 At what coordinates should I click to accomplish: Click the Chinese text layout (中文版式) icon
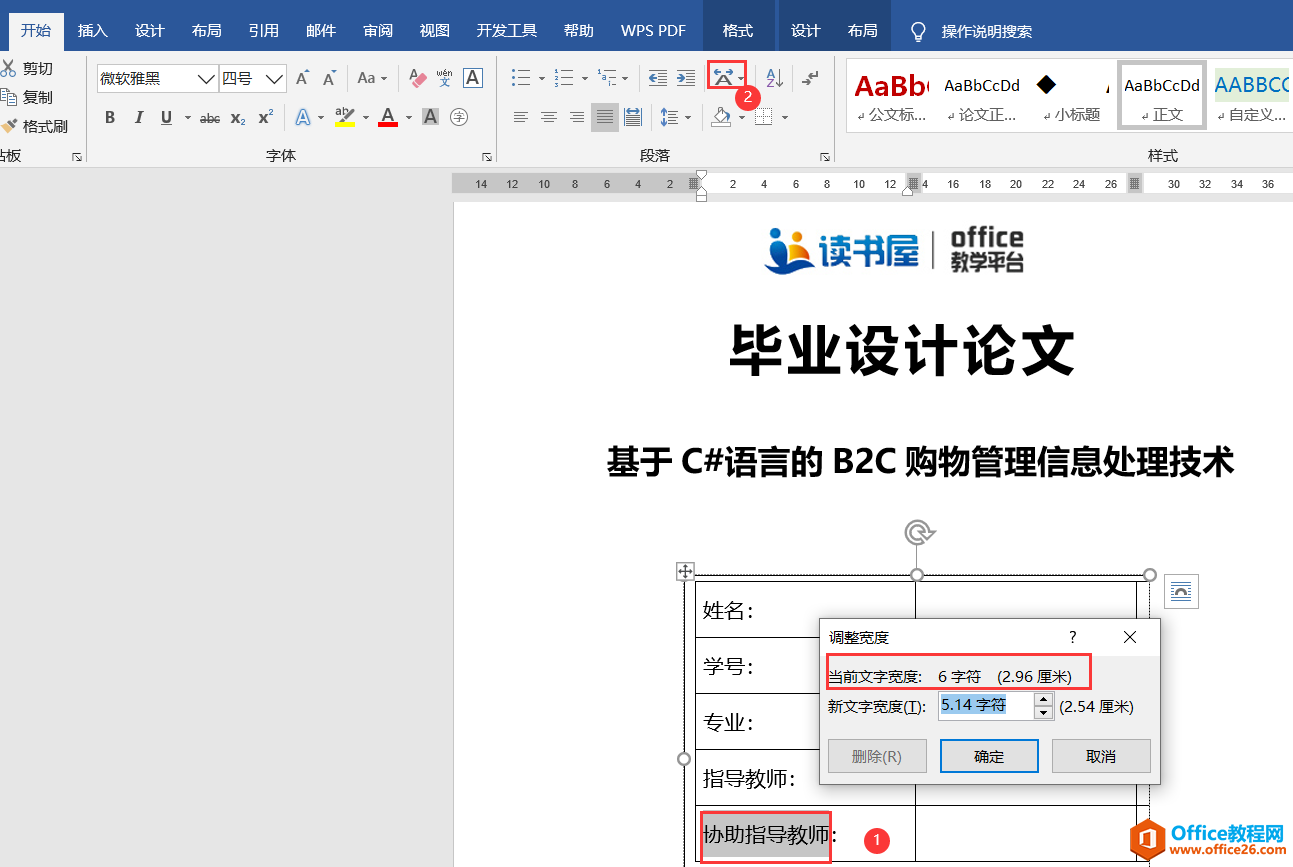tap(723, 78)
